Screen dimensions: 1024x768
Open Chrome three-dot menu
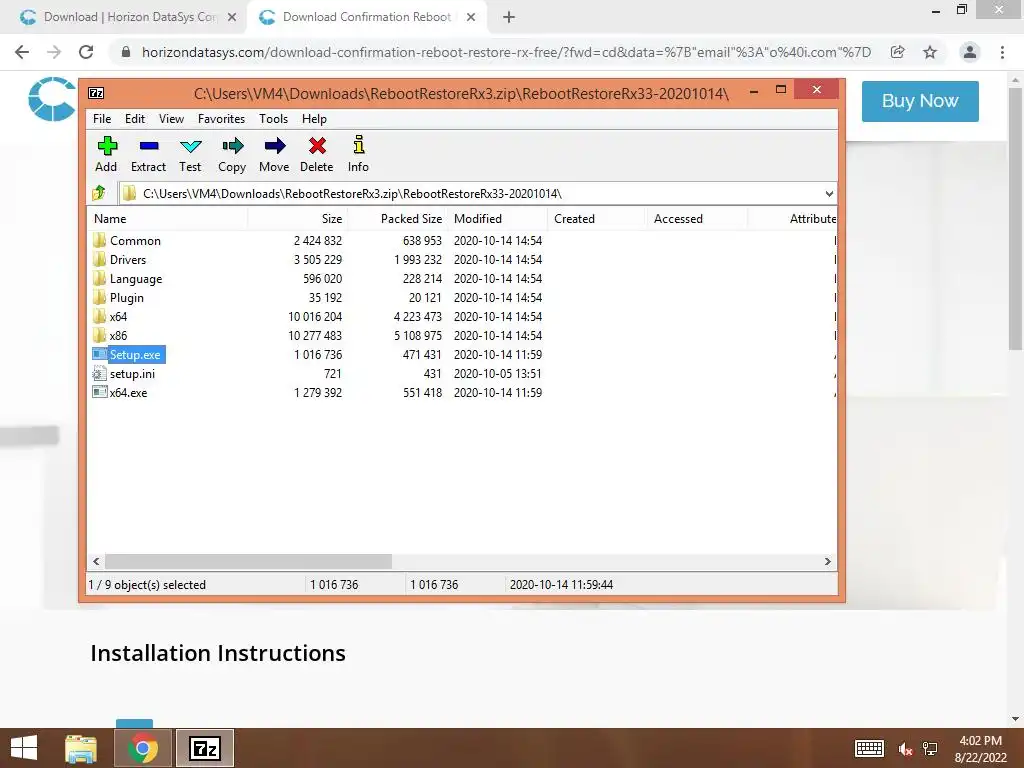pyautogui.click(x=1002, y=52)
